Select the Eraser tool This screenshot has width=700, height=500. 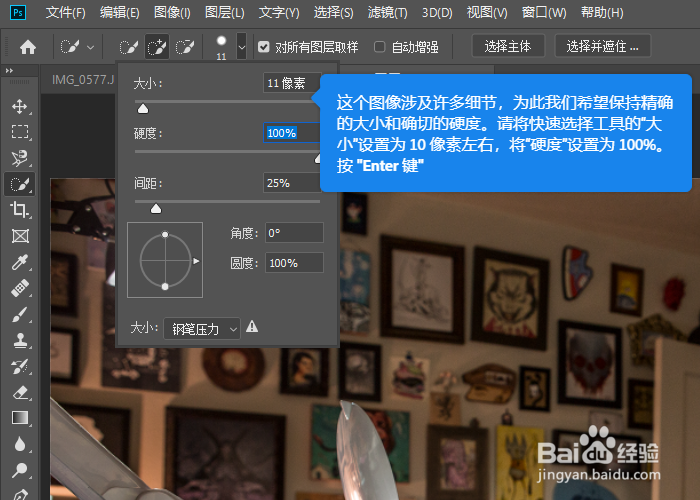coord(20,392)
